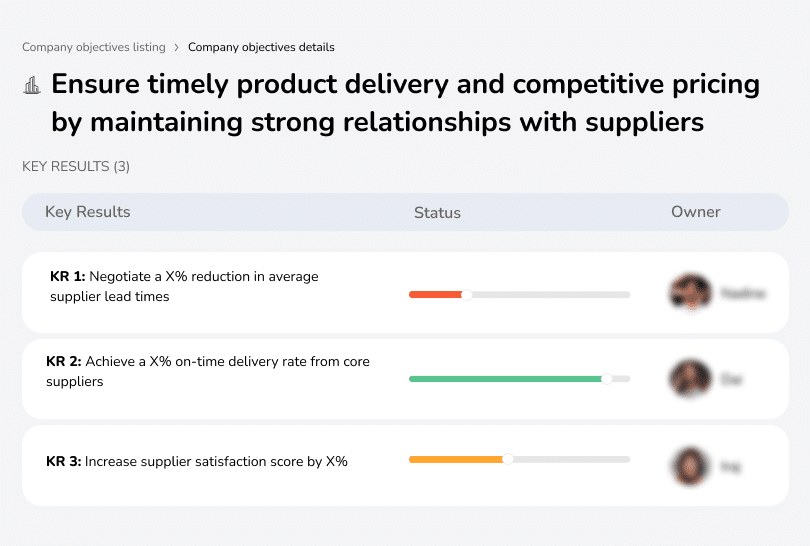This screenshot has width=810, height=546.
Task: Click Company objectives details breadcrumb
Action: point(261,47)
